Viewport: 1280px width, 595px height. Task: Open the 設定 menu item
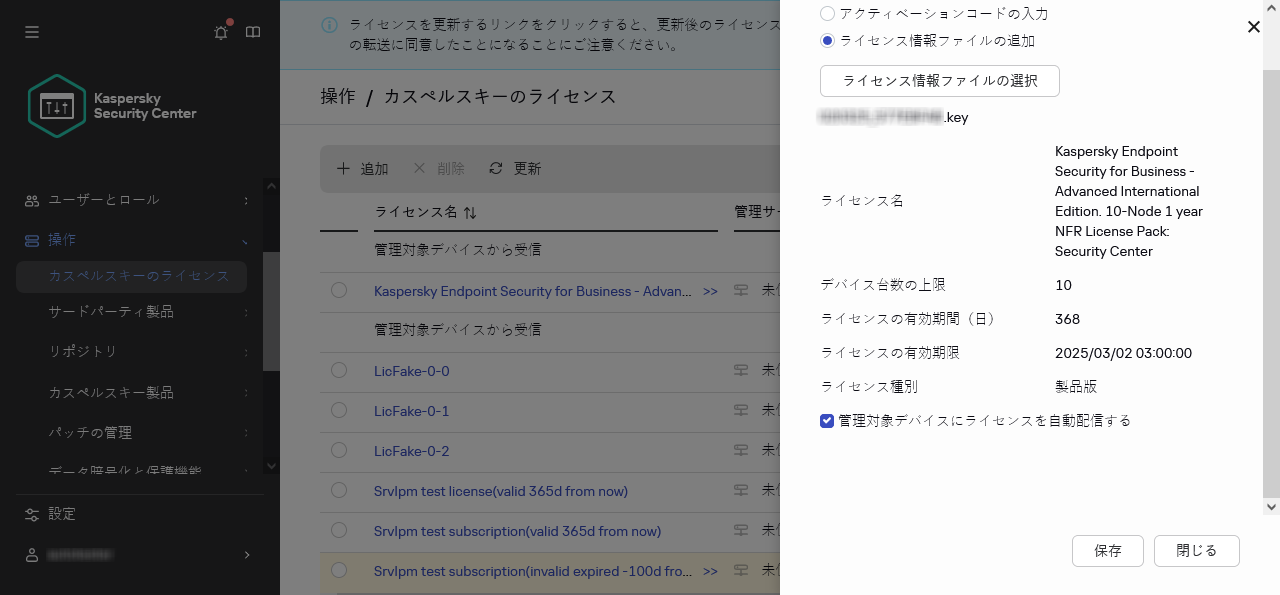[x=62, y=514]
